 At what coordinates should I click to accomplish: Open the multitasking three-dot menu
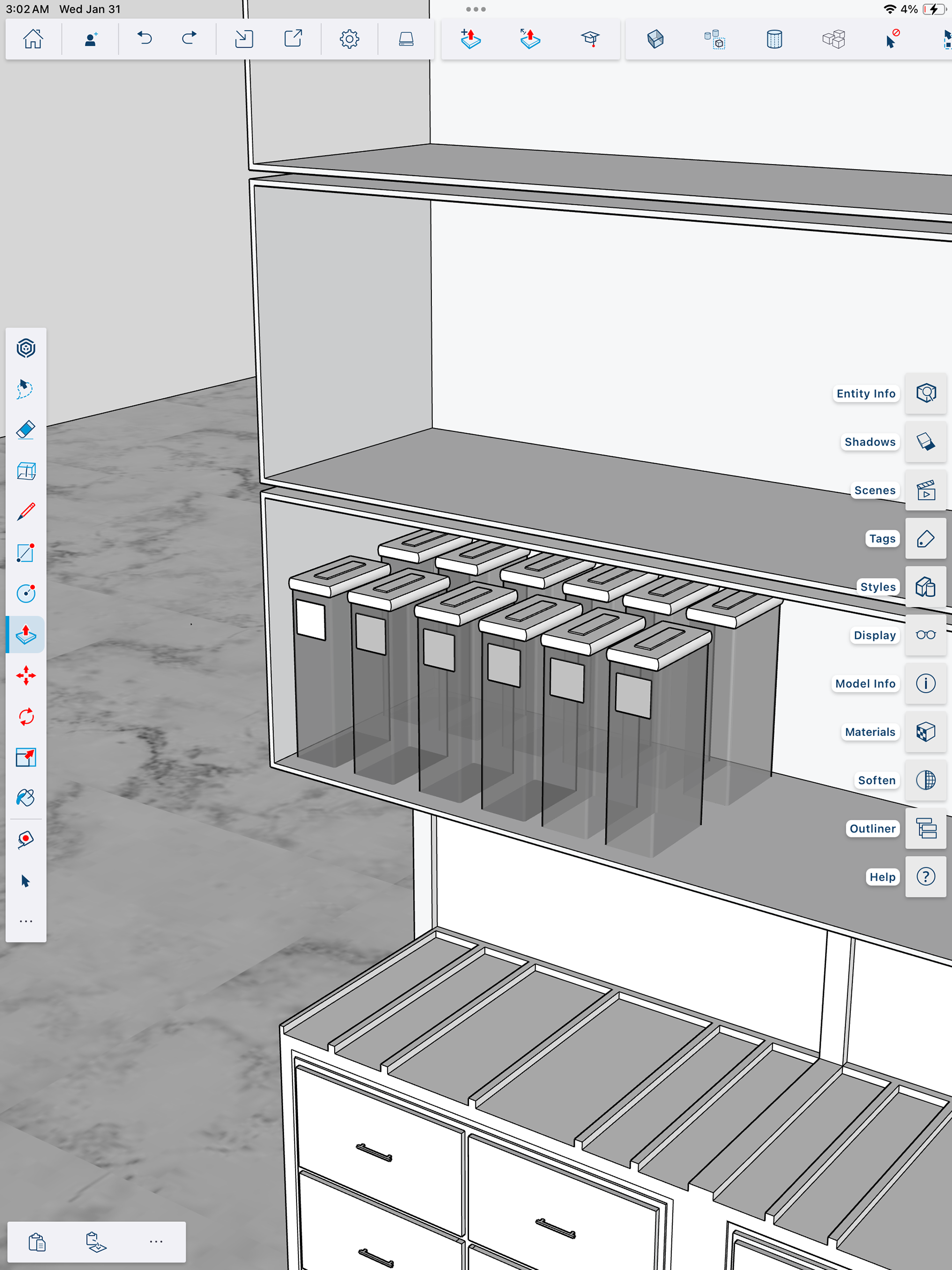point(476,9)
